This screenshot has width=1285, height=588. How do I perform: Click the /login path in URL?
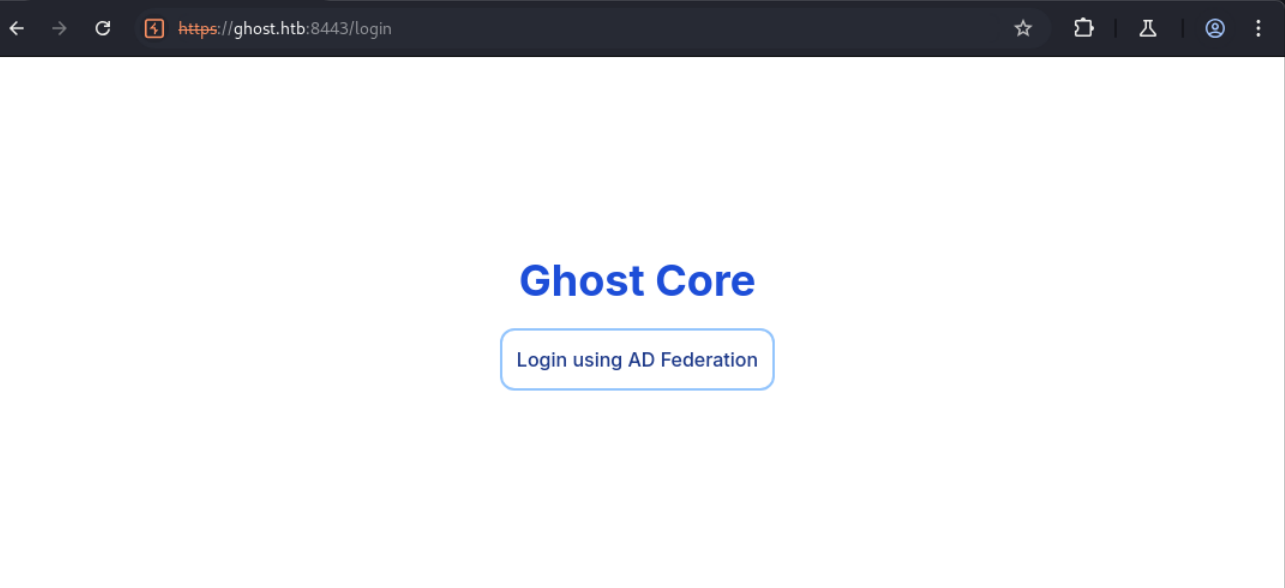(370, 29)
